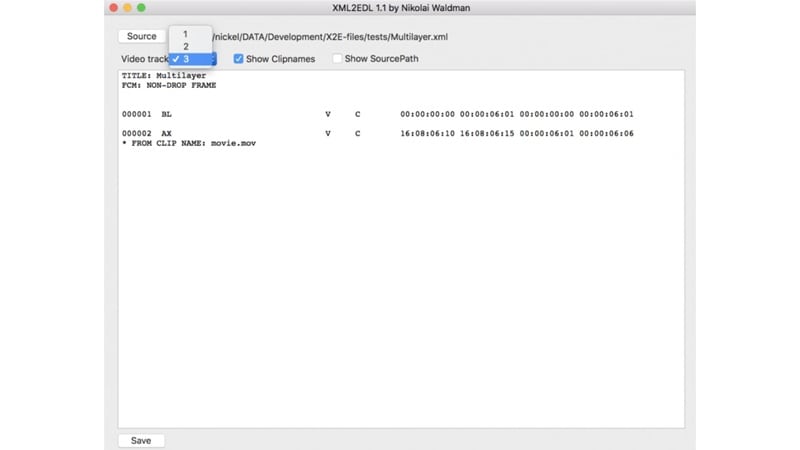The image size is (800, 450).
Task: Disable the Show Clipnames checkbox
Action: pos(238,59)
